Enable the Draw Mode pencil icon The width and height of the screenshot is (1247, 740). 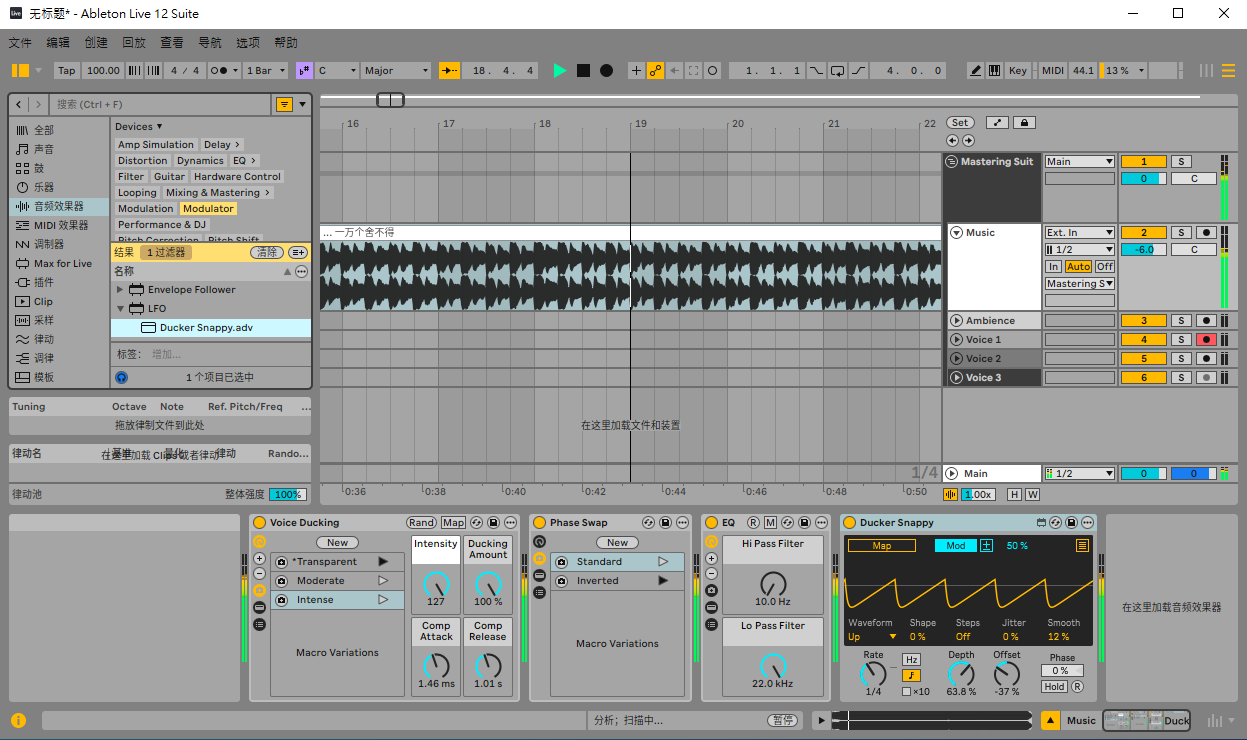976,71
